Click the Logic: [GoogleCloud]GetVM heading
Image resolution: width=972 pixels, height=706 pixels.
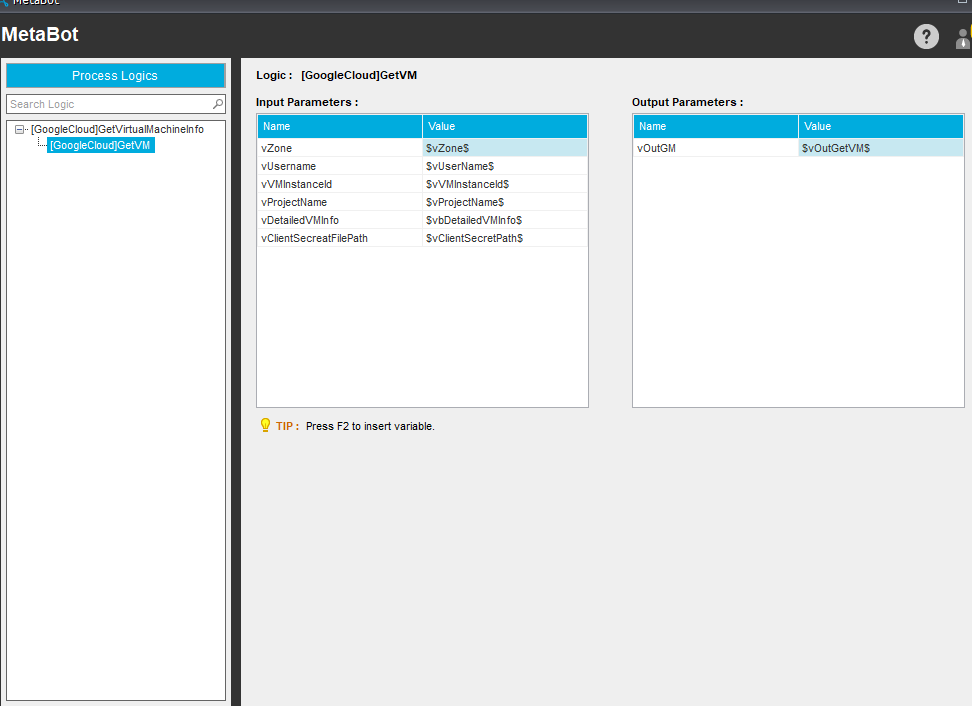coord(337,75)
